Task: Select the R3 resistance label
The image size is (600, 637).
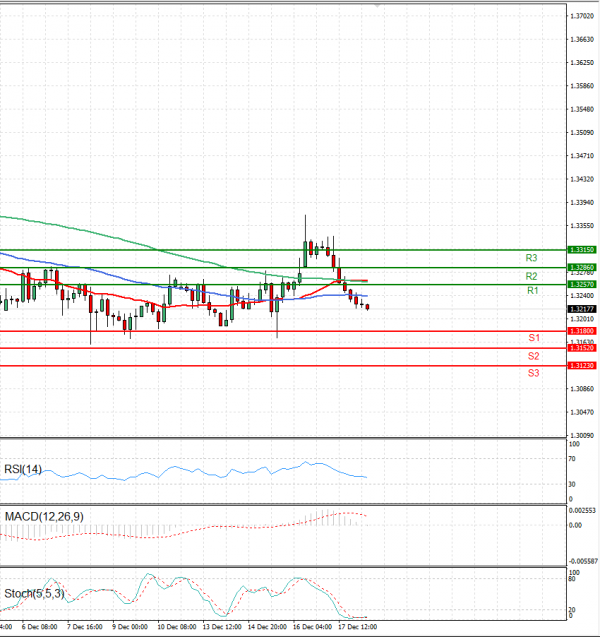Action: [x=531, y=258]
